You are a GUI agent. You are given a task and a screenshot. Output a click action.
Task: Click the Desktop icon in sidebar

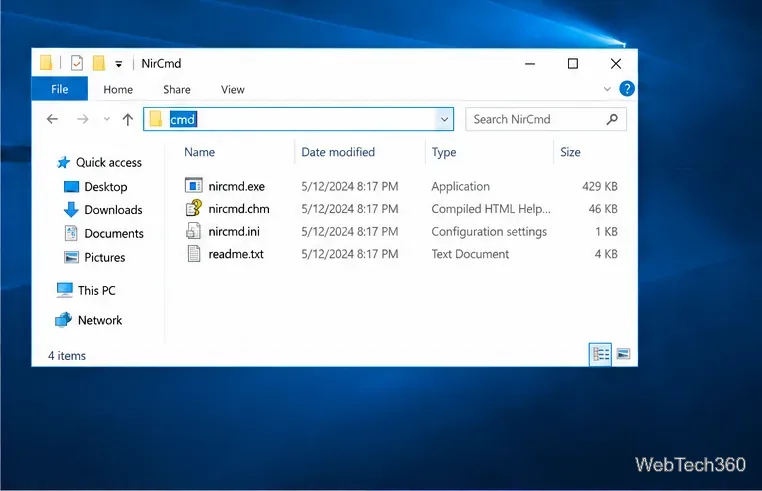(71, 187)
